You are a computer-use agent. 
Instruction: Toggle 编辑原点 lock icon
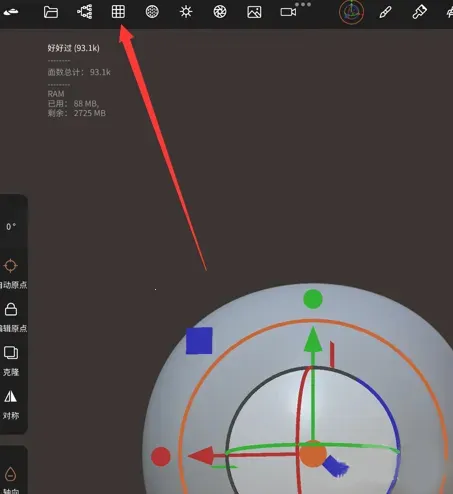11,309
